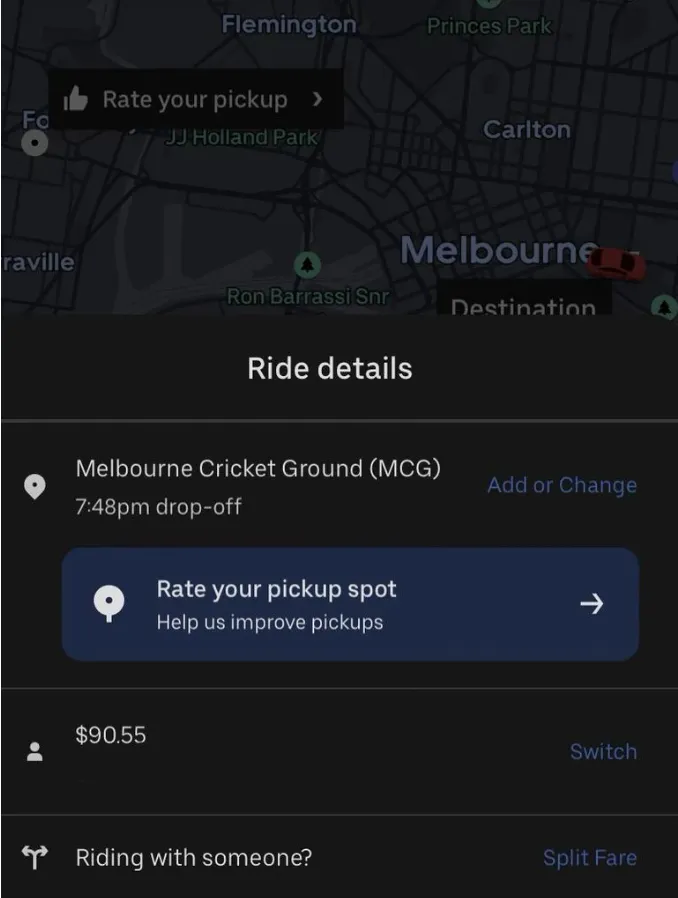
Task: Tap the Riding with someone? row
Action: (339, 857)
